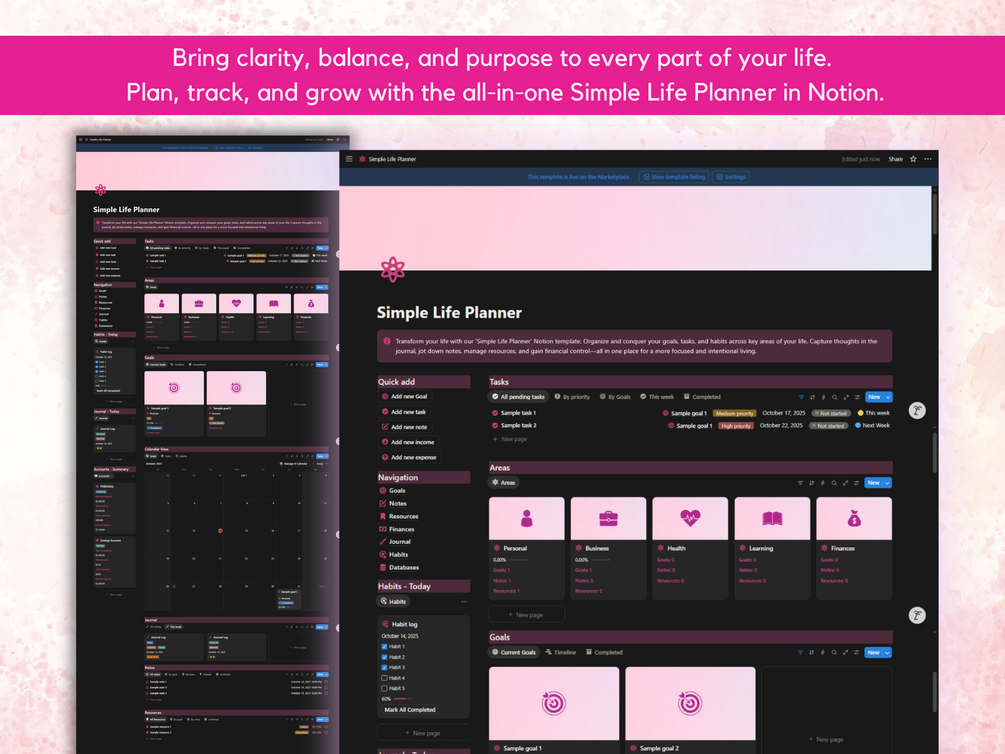Change the High priority tag

[x=735, y=425]
